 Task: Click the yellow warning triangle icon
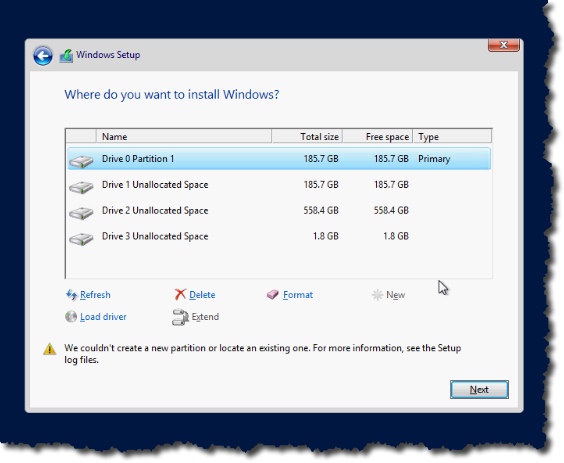point(50,349)
